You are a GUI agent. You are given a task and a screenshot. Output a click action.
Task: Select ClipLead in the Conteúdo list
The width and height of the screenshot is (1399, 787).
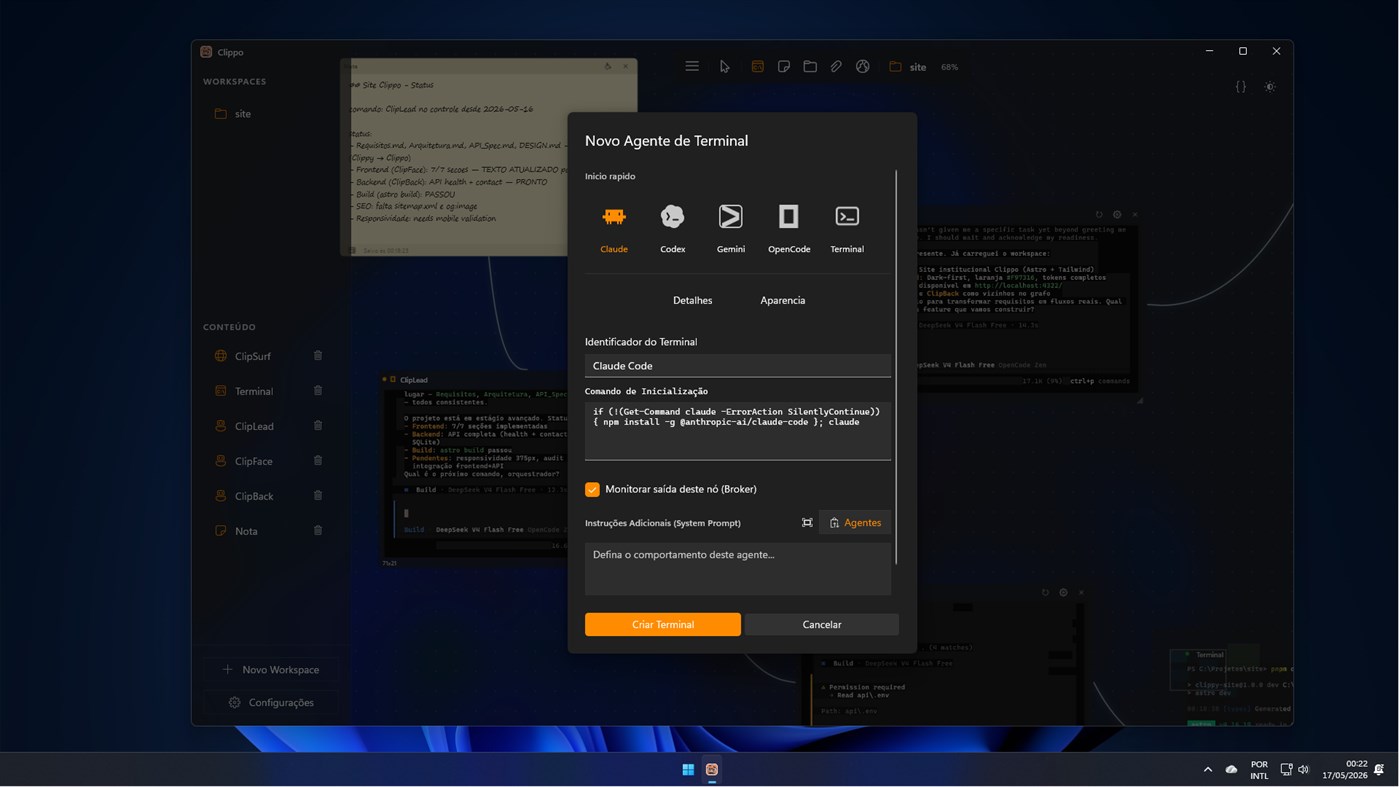click(254, 426)
